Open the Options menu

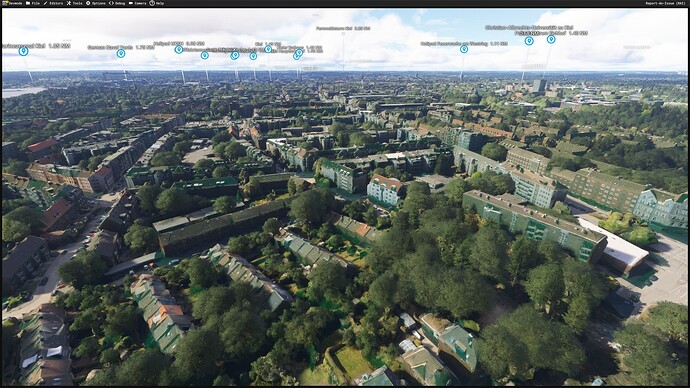(x=96, y=3)
